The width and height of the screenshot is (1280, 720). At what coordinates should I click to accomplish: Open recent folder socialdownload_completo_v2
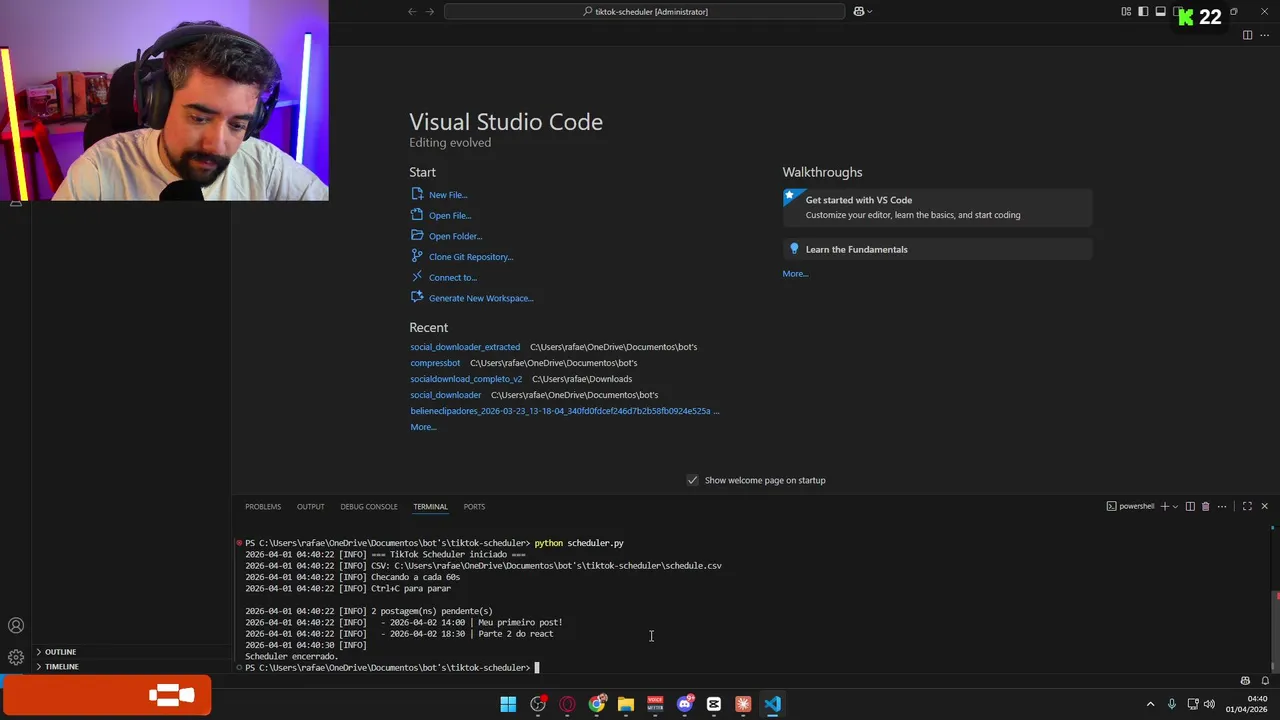coord(466,379)
